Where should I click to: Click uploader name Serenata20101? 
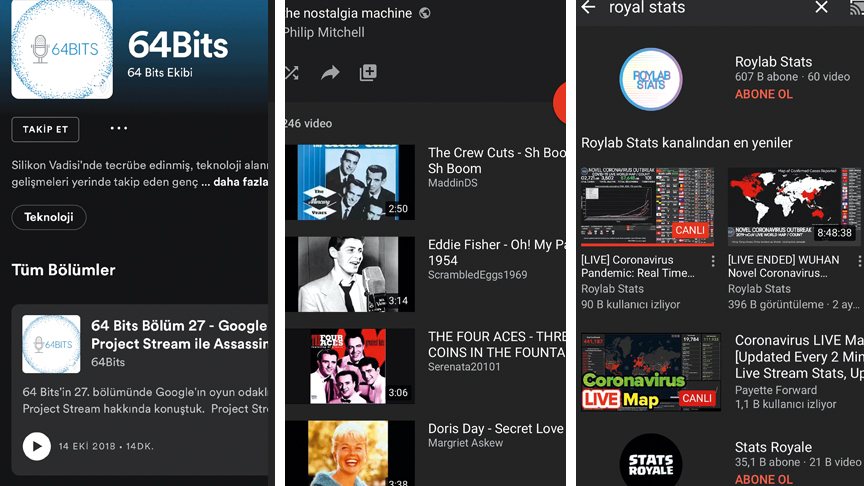(464, 367)
